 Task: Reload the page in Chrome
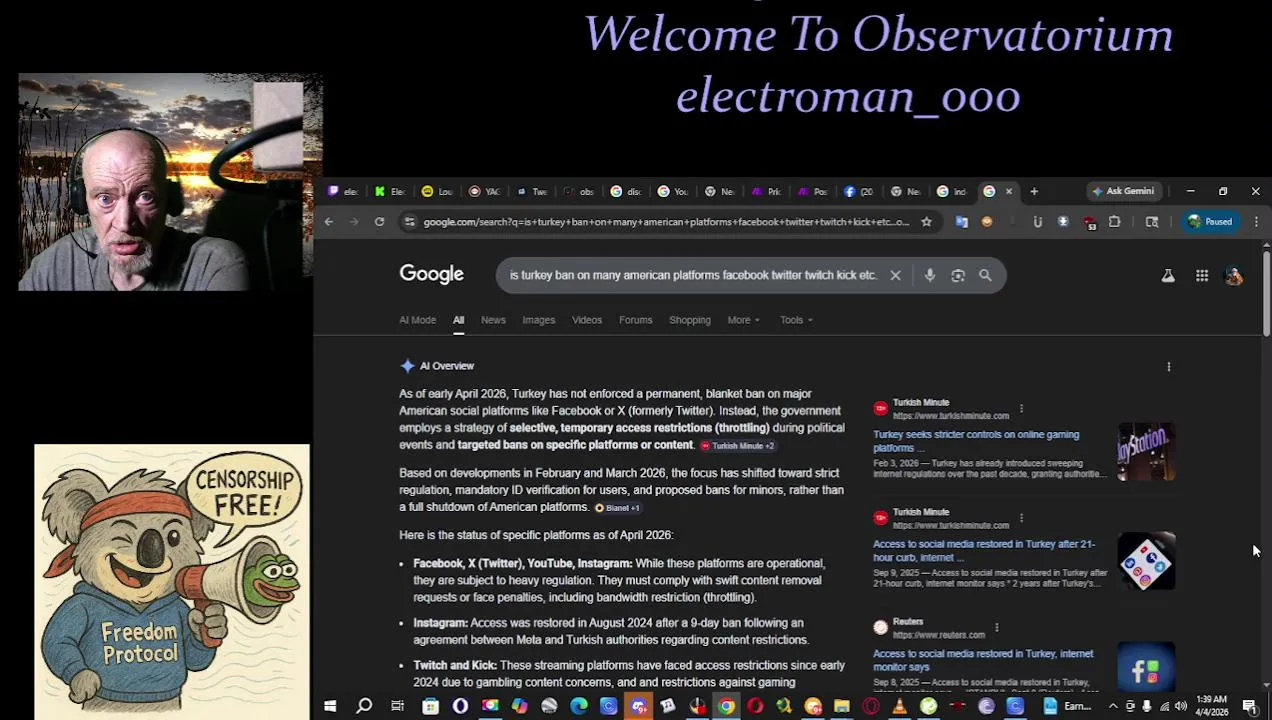coord(379,222)
